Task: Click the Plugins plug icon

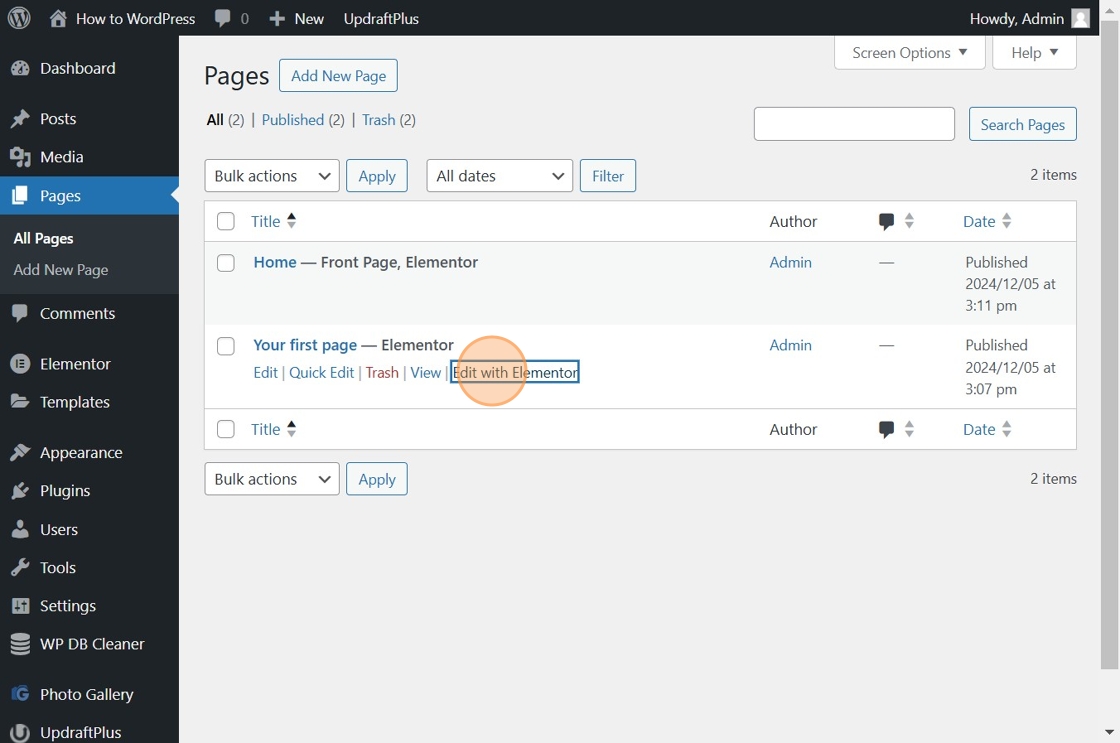Action: (x=20, y=491)
